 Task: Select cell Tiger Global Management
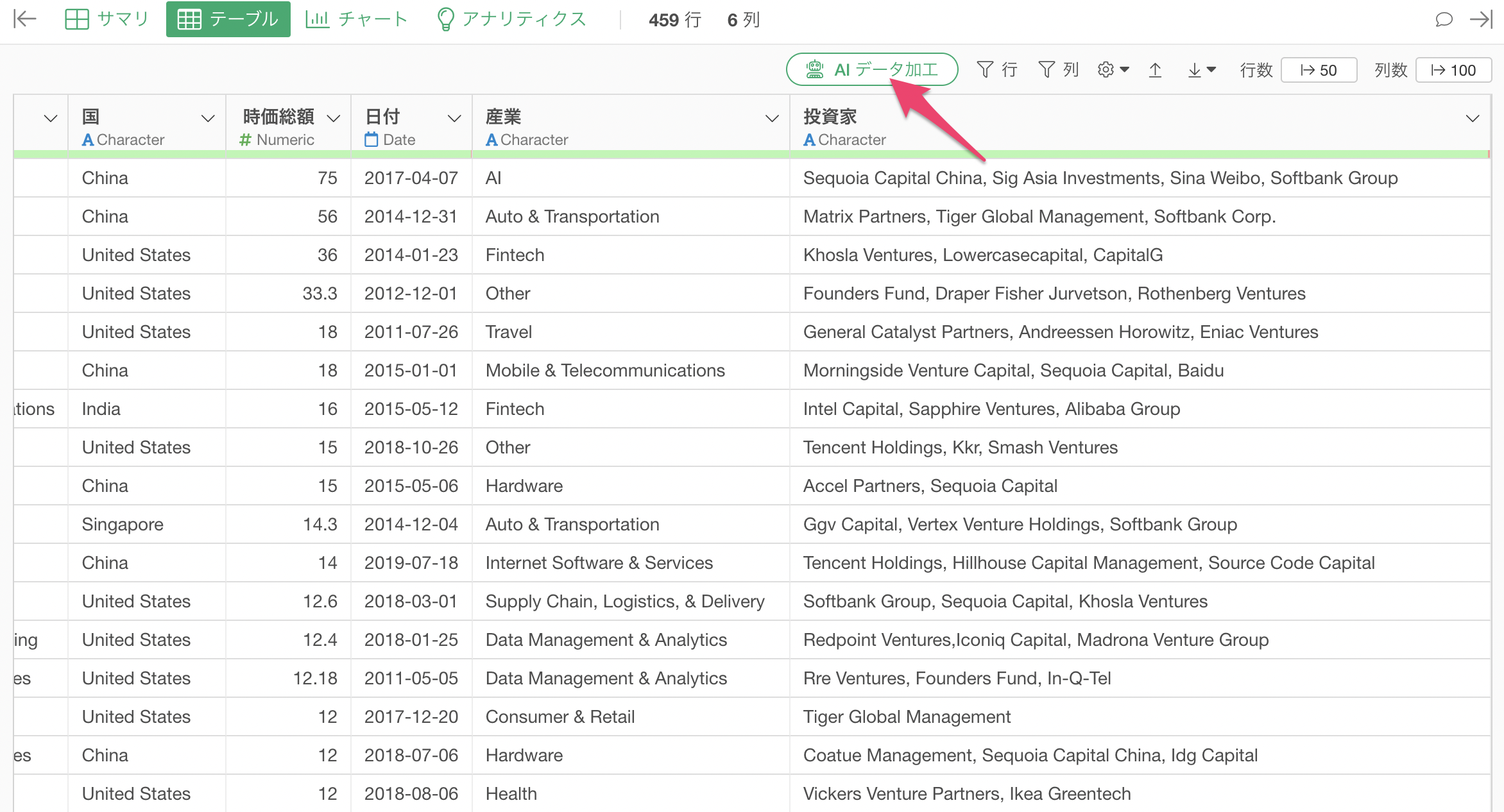(1140, 716)
